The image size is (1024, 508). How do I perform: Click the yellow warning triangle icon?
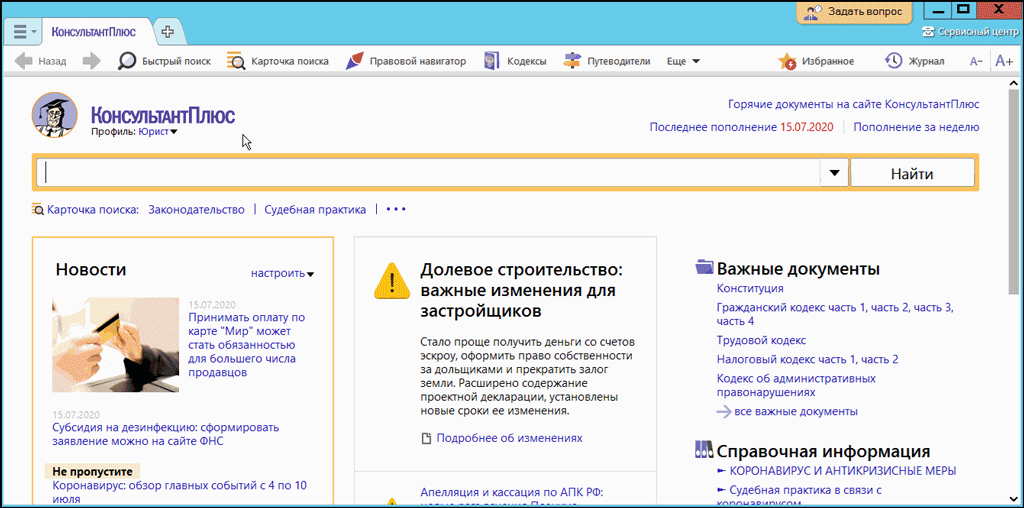coord(391,281)
